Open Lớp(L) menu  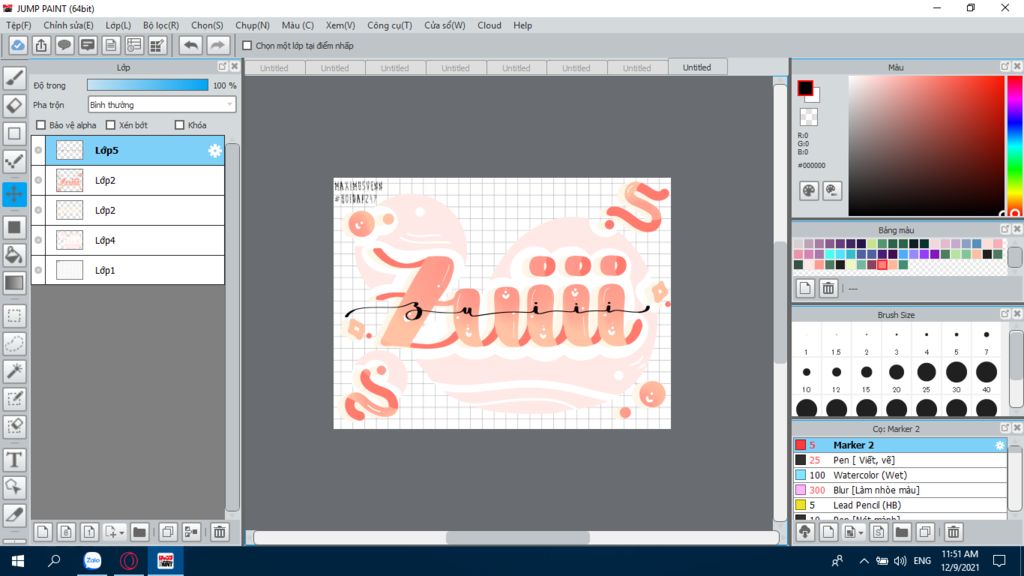click(118, 25)
